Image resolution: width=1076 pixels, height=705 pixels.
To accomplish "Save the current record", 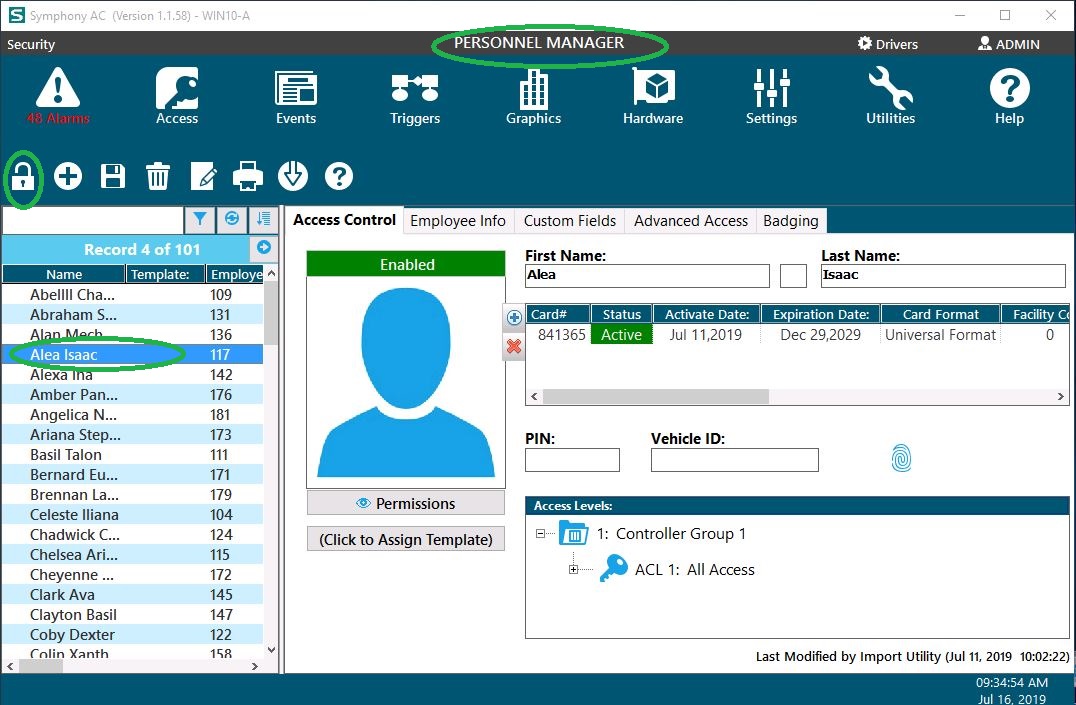I will click(x=113, y=176).
